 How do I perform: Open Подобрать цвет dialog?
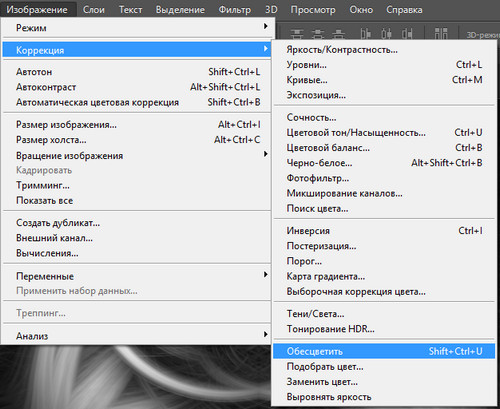(384, 367)
